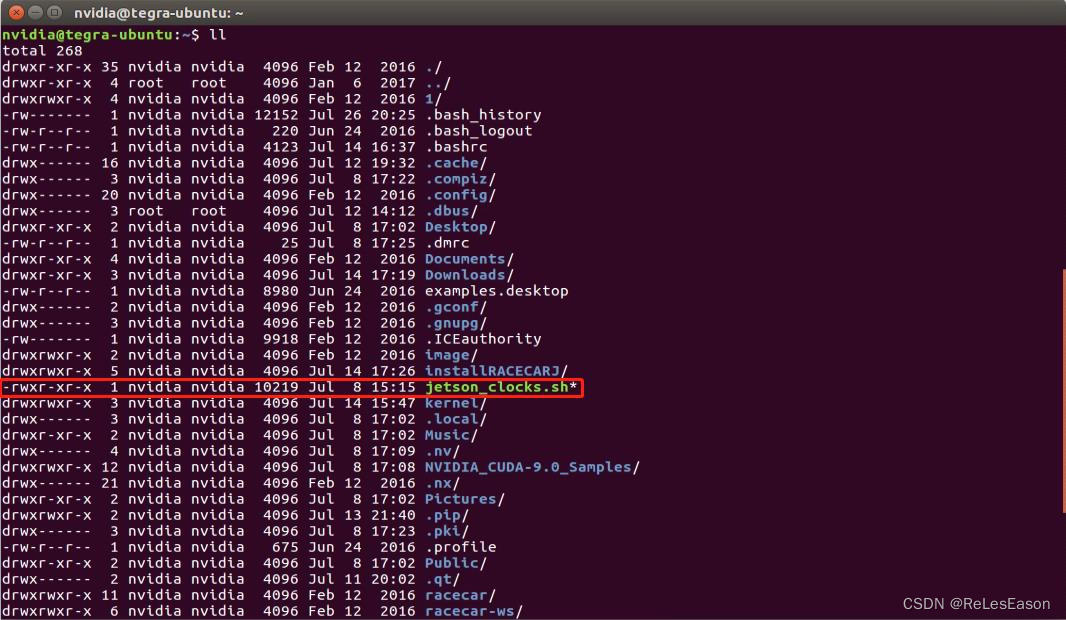
Task: Click the image/ directory name
Action: click(x=451, y=355)
